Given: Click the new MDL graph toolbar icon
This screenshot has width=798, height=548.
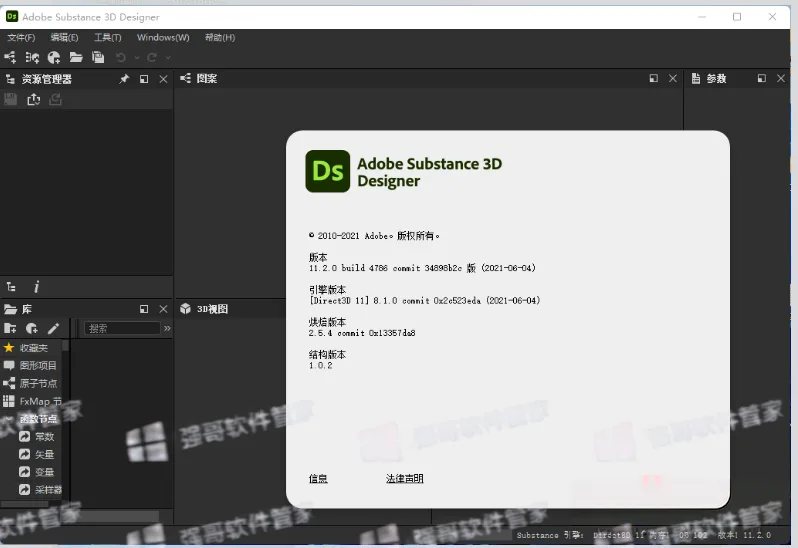Looking at the screenshot, I should tap(32, 57).
